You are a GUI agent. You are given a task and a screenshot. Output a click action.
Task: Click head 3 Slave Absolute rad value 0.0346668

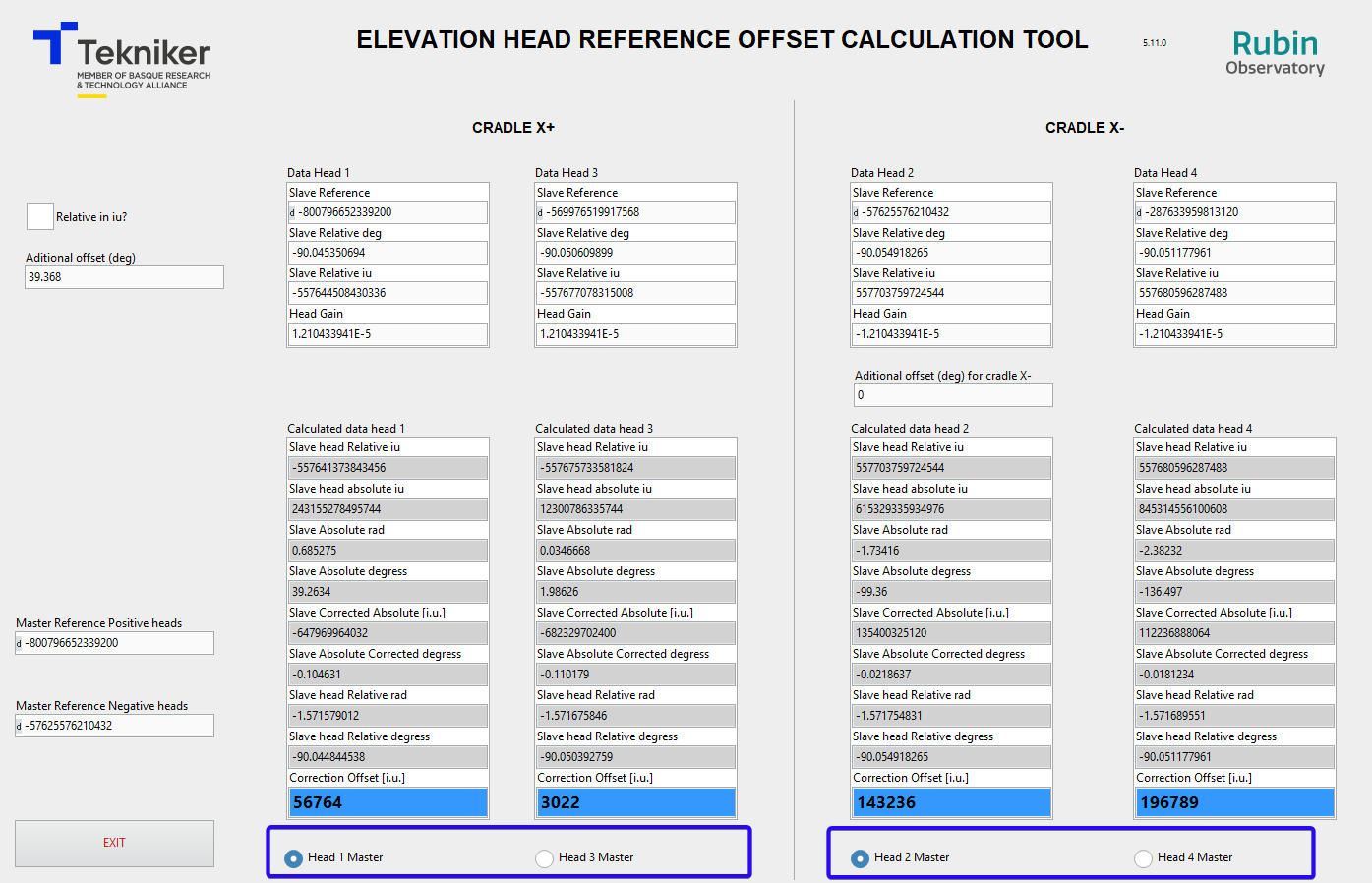click(635, 551)
